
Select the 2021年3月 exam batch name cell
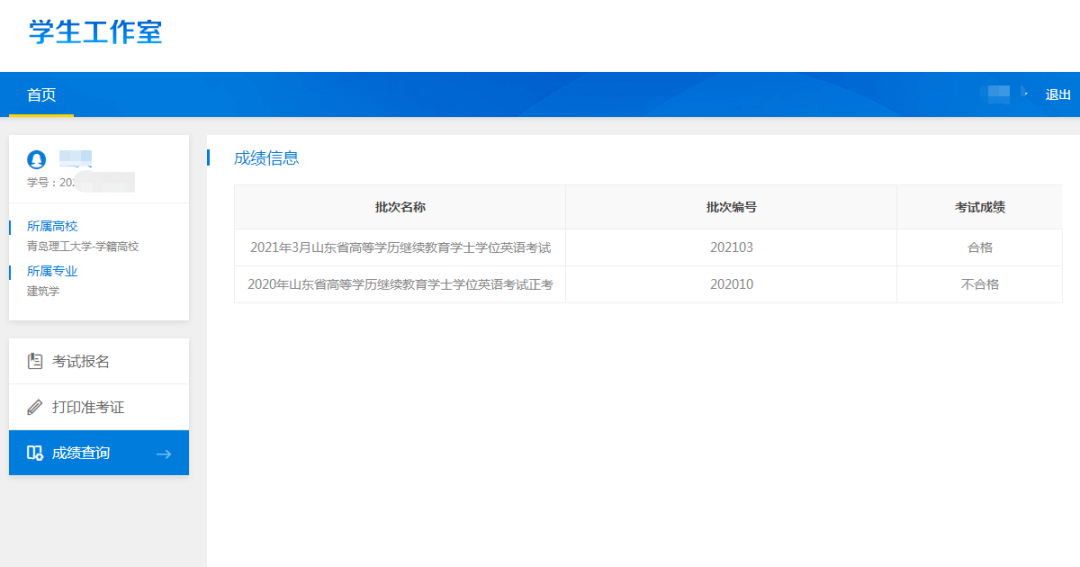click(x=400, y=247)
